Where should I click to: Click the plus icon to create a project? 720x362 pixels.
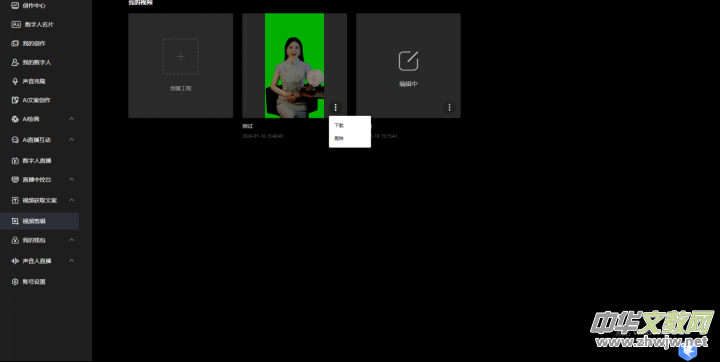(x=180, y=57)
